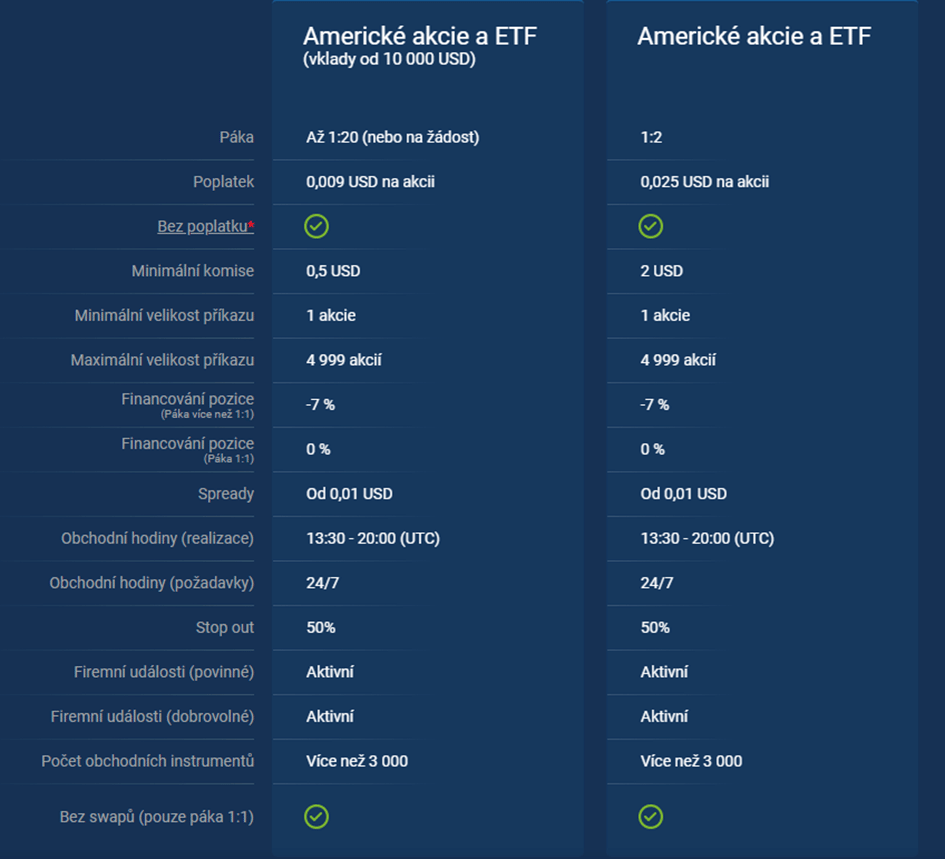The width and height of the screenshot is (945, 859).
Task: Select the Stop out row label
Action: [x=225, y=628]
